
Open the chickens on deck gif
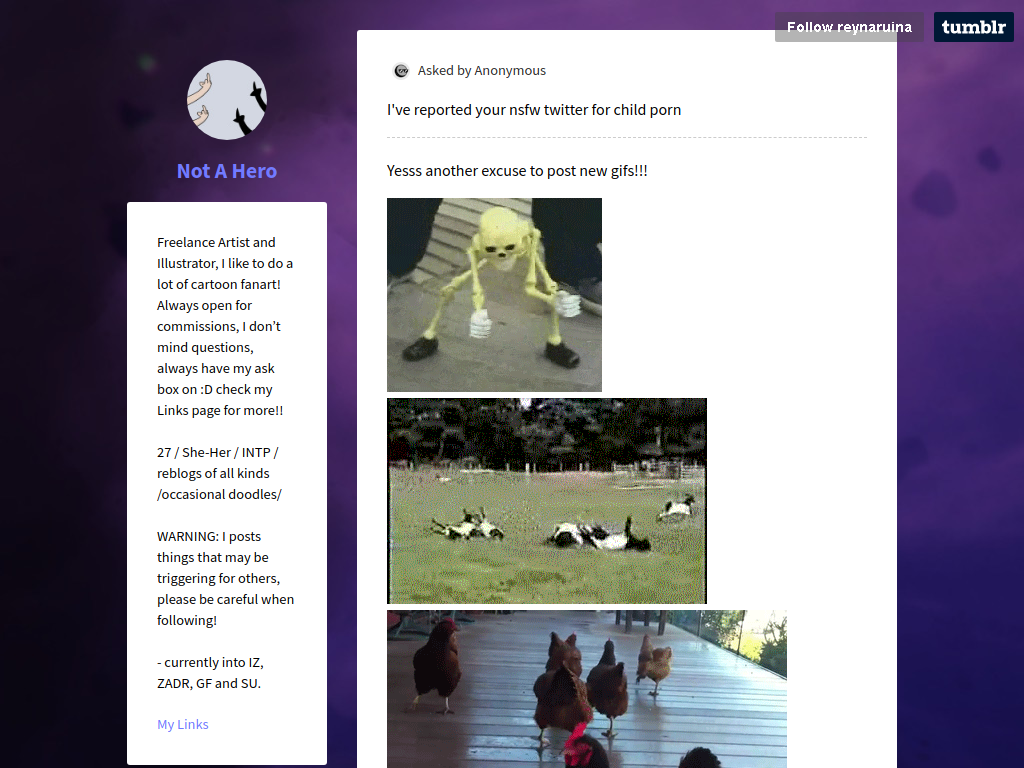coord(586,689)
